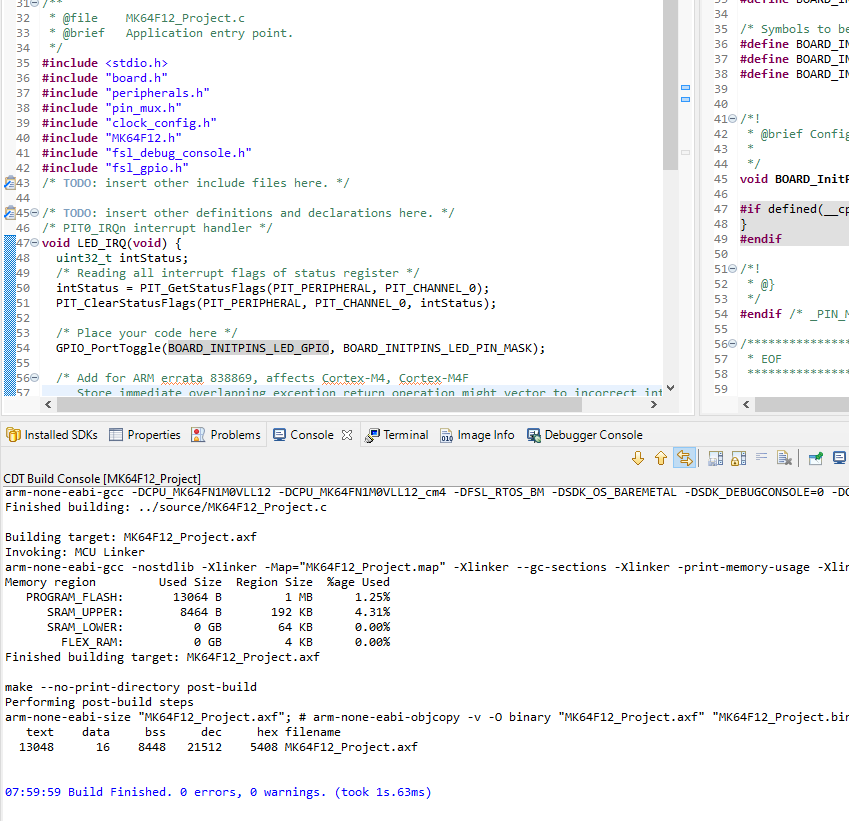Viewport: 849px width, 821px height.
Task: Switch to the Properties tab
Action: point(145,435)
